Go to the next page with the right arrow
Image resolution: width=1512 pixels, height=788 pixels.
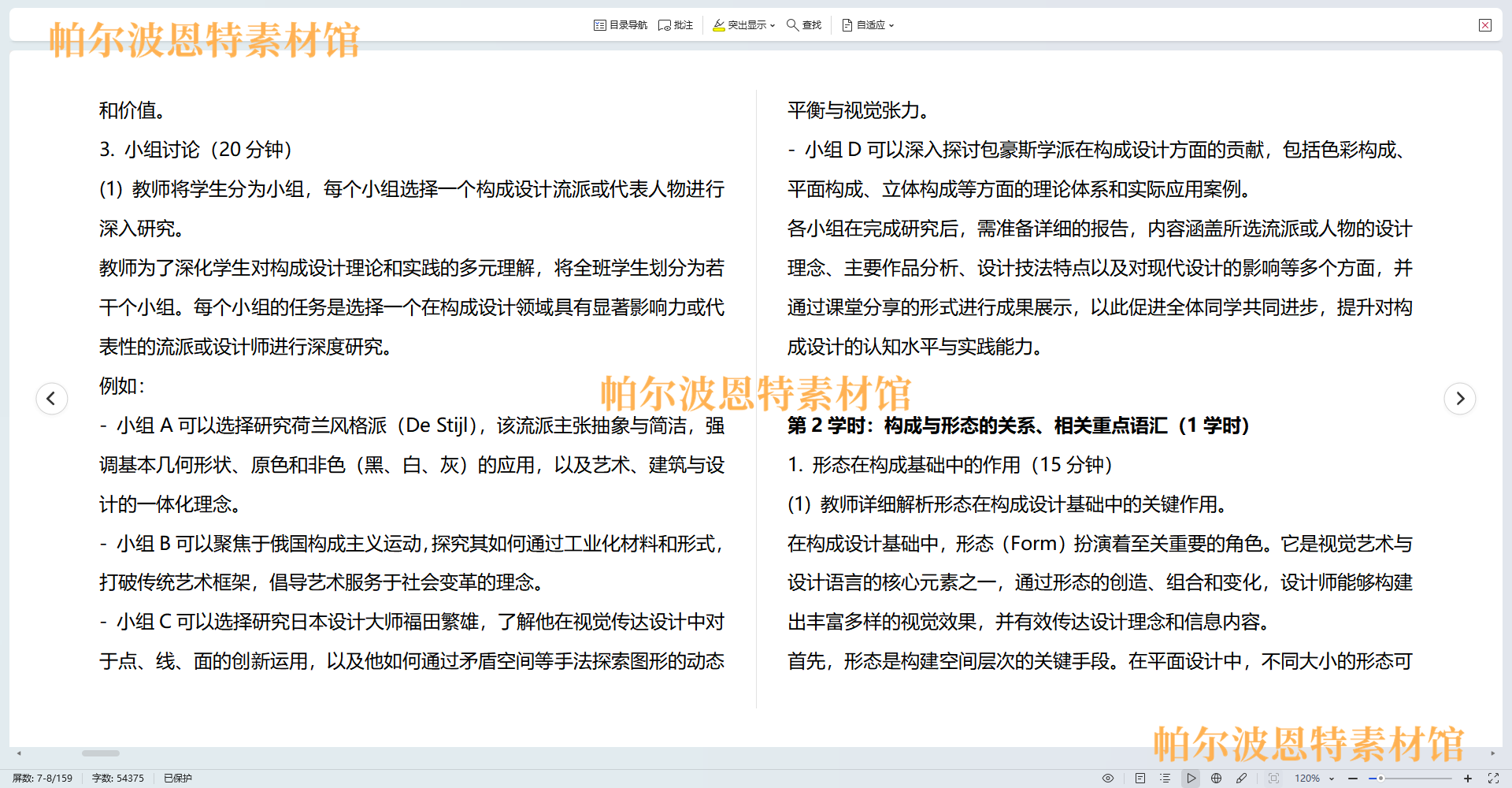point(1460,398)
